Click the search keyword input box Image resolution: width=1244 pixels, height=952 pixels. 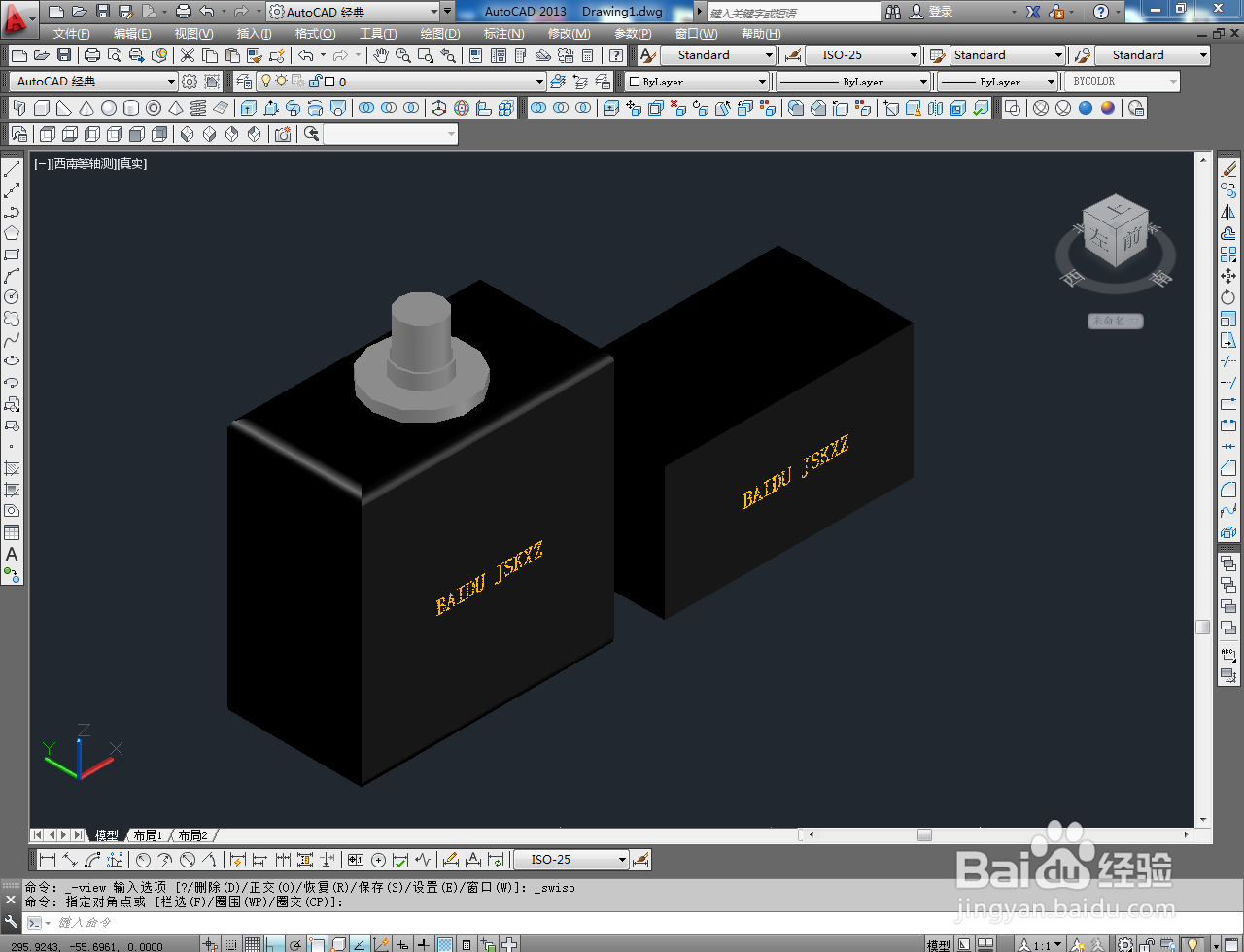coord(792,12)
